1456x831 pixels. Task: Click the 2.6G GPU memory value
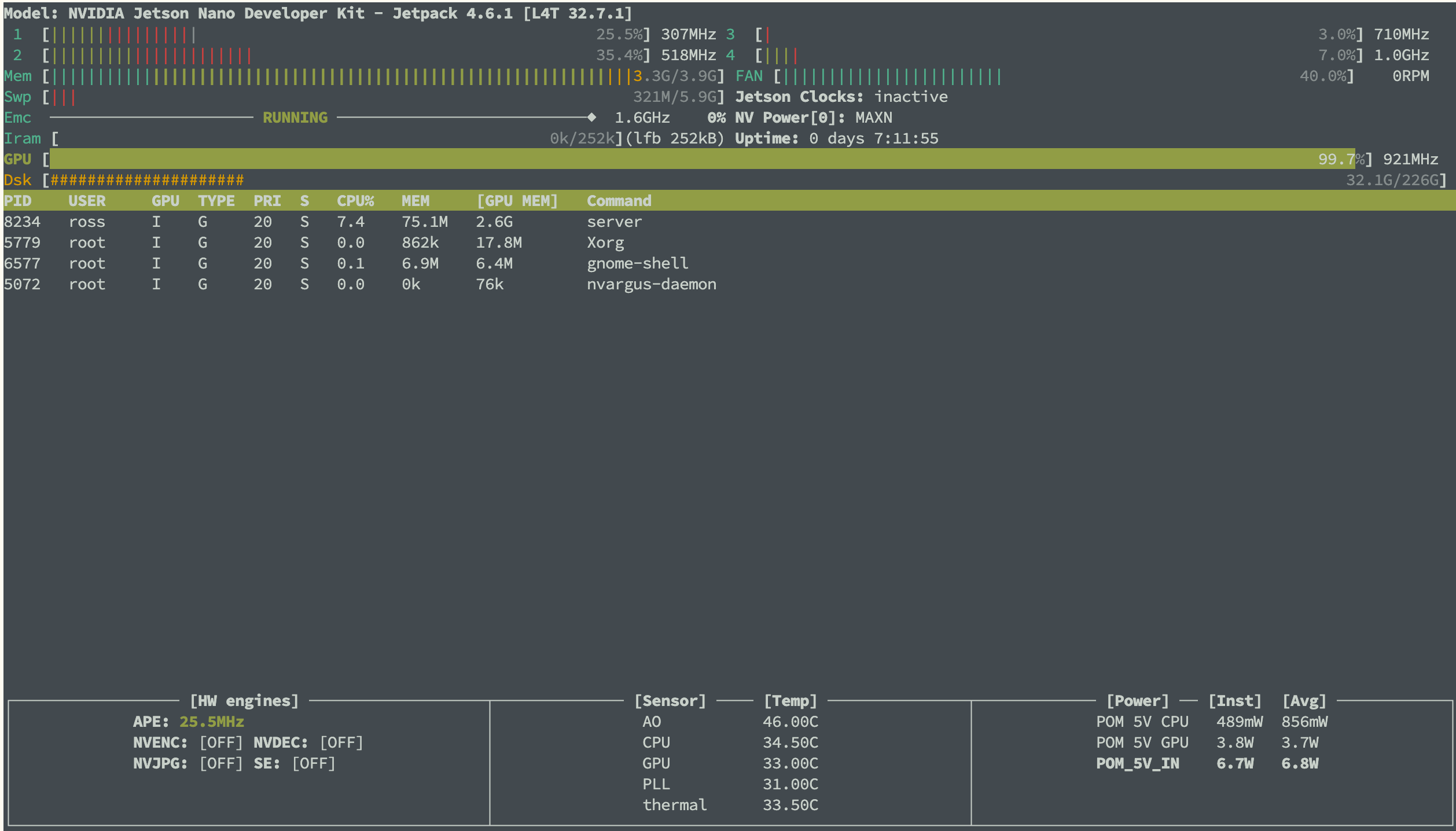[x=494, y=222]
